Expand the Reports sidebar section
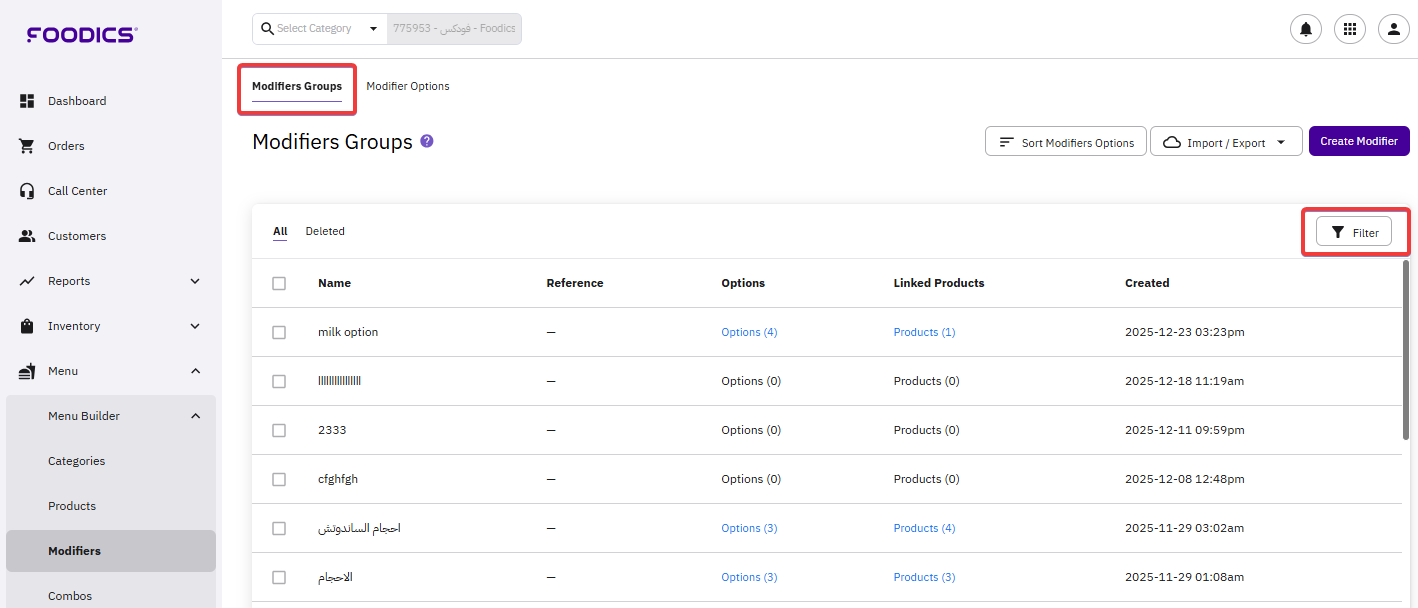This screenshot has height=608, width=1418. [195, 281]
